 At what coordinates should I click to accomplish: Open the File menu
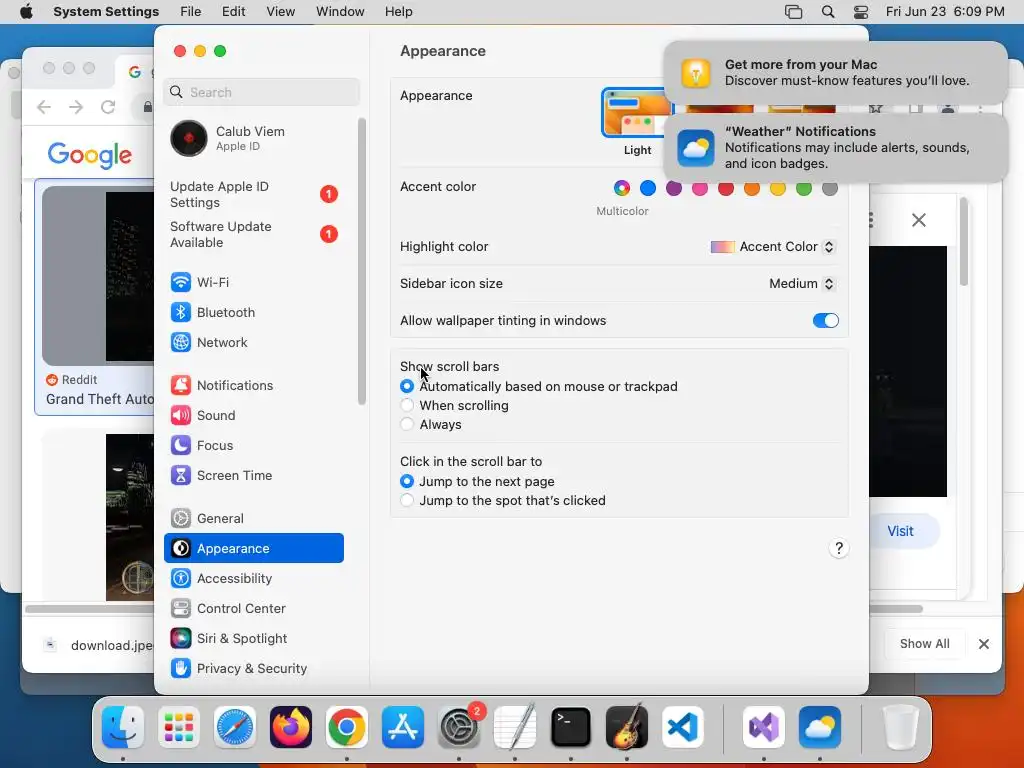tap(191, 12)
